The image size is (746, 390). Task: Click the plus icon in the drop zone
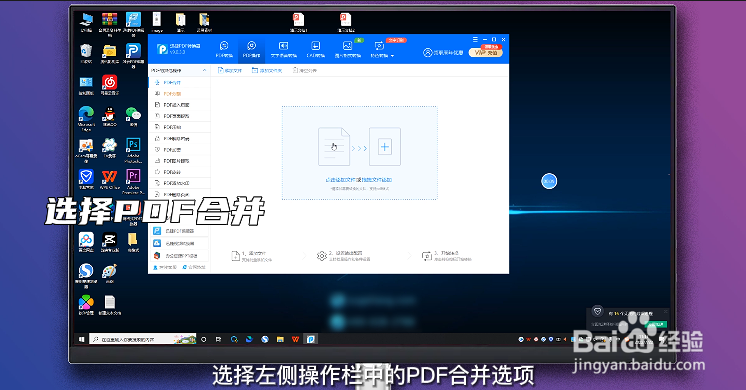(x=385, y=146)
